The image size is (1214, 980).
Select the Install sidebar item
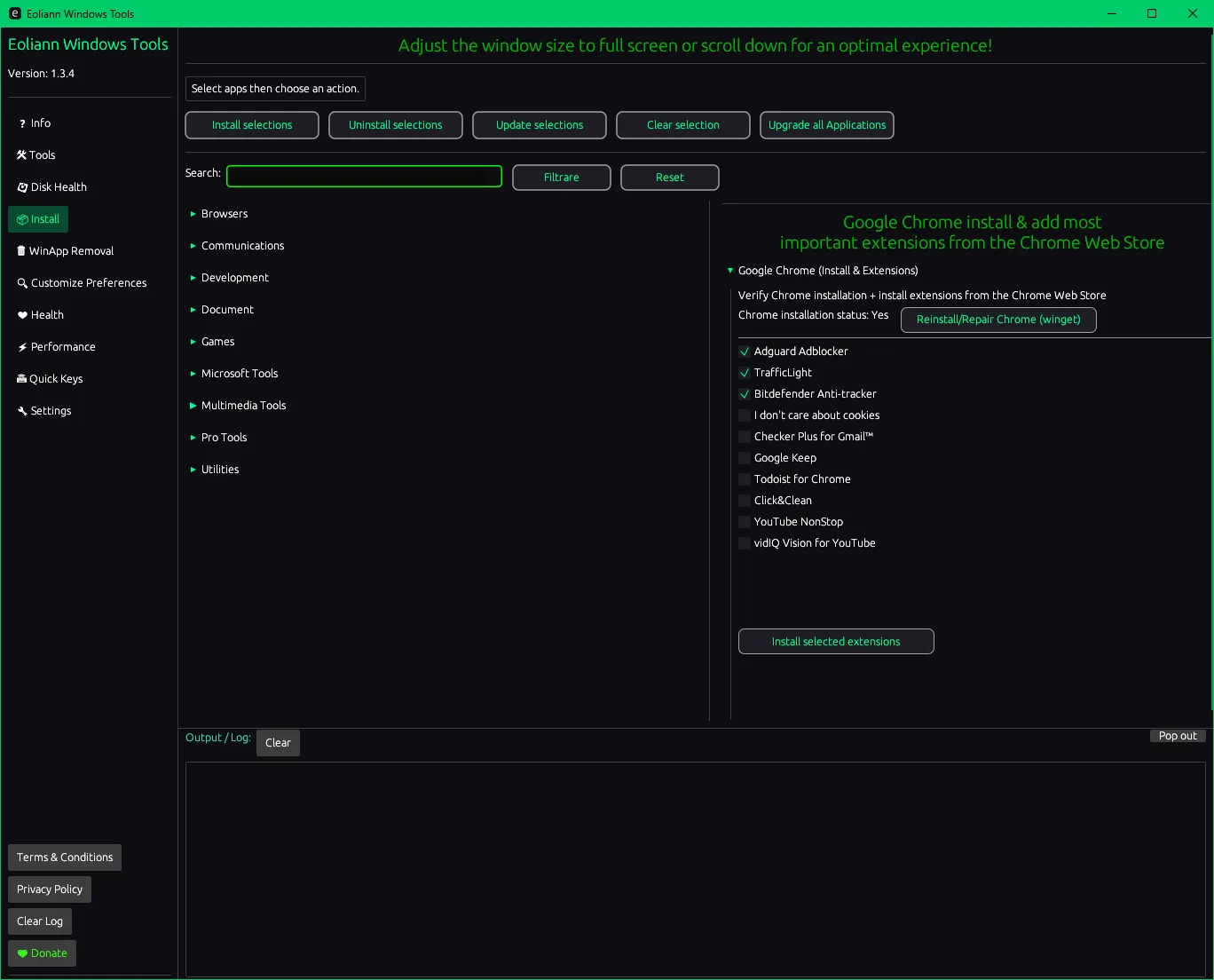38,219
